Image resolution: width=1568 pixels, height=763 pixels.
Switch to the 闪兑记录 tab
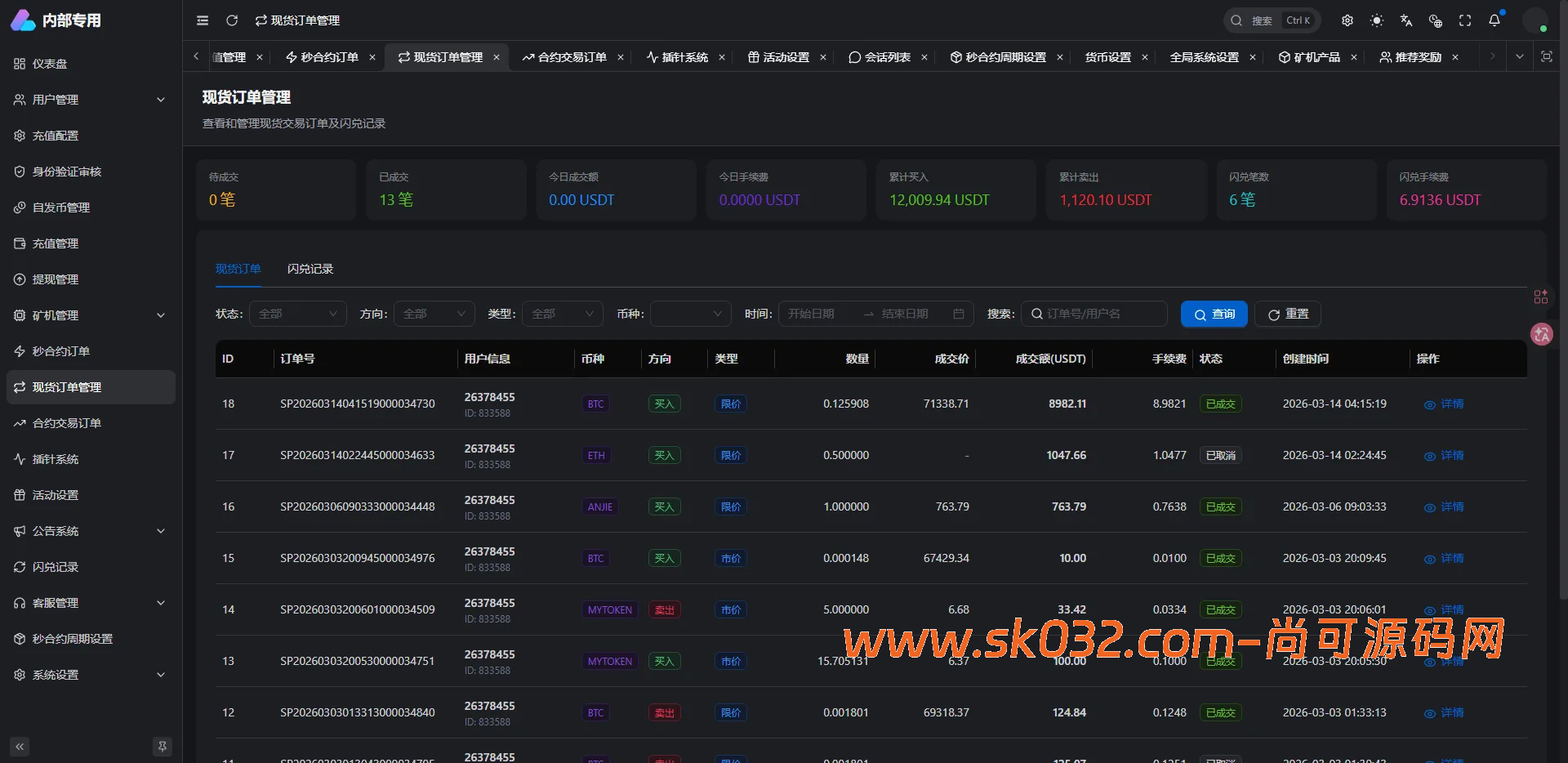coord(310,269)
